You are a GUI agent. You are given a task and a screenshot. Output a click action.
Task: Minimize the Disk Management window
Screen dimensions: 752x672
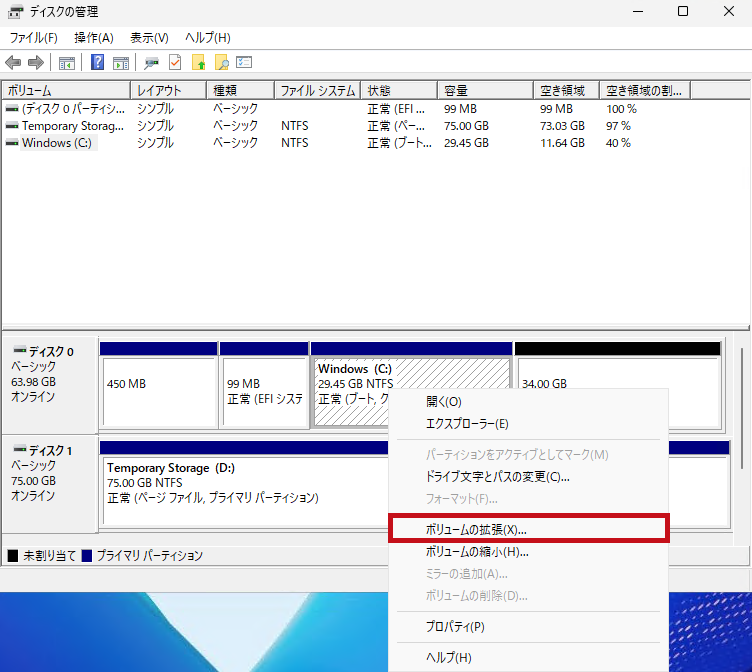pos(638,12)
